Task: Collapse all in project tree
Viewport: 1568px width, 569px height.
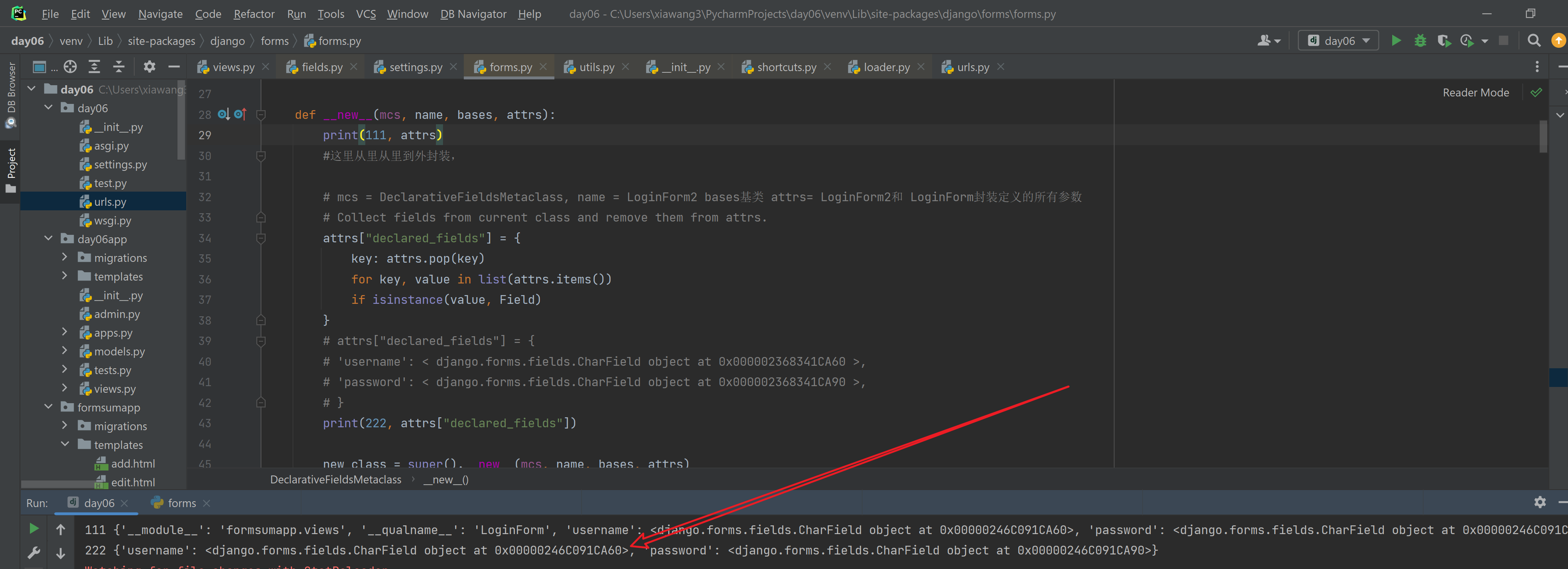Action: pos(119,67)
